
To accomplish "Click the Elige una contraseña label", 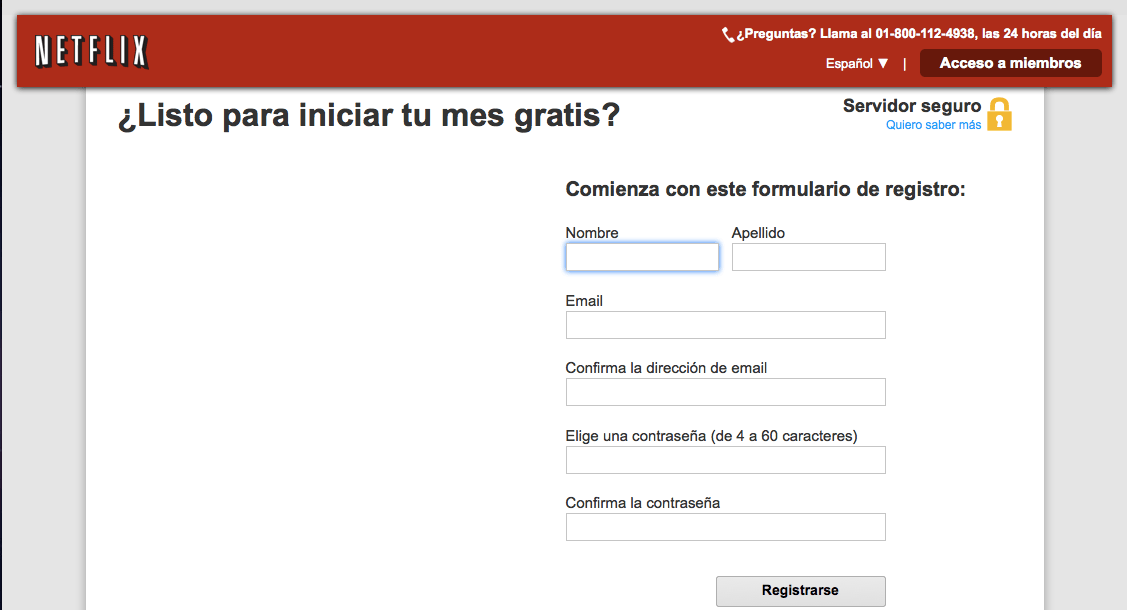I will [x=711, y=436].
